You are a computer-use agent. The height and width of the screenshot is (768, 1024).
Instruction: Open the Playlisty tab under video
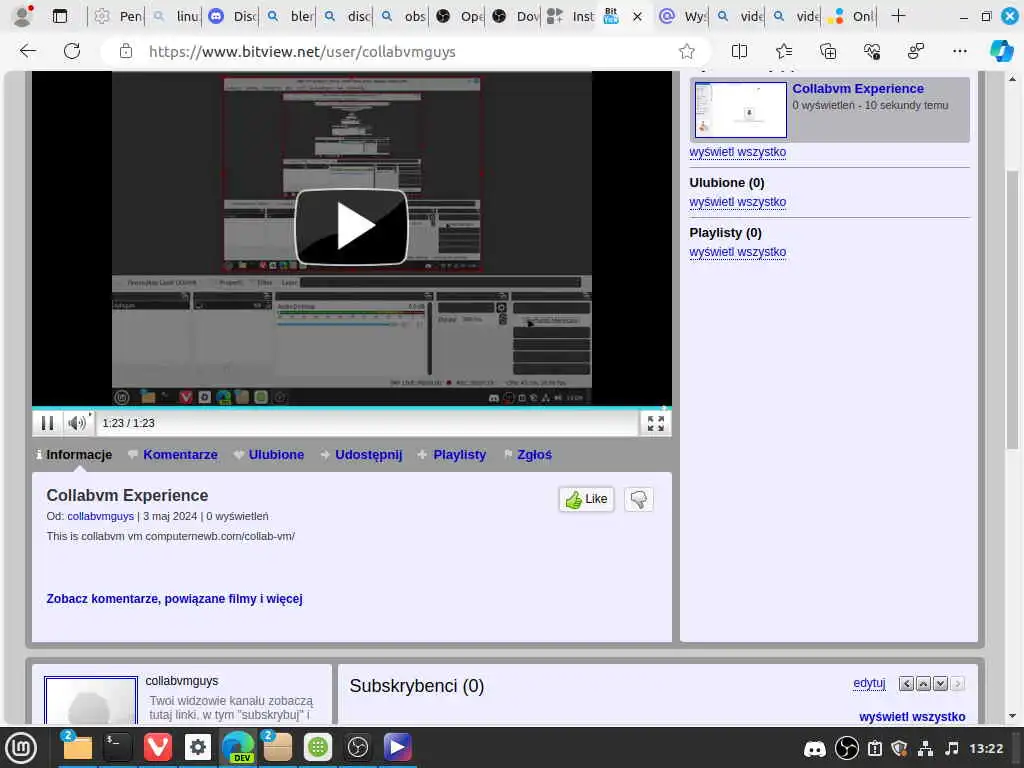pos(460,455)
